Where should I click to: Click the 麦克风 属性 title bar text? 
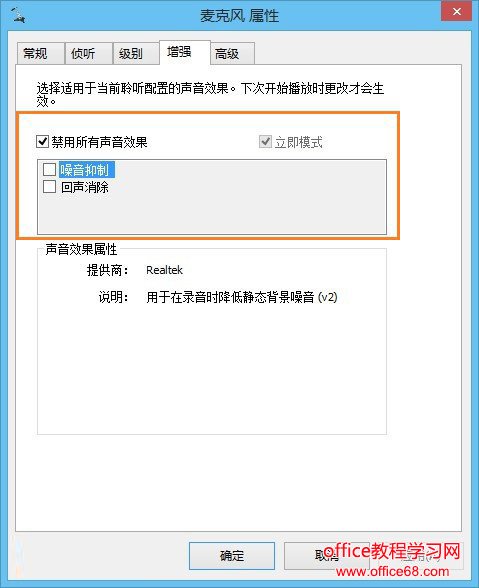[x=239, y=16]
